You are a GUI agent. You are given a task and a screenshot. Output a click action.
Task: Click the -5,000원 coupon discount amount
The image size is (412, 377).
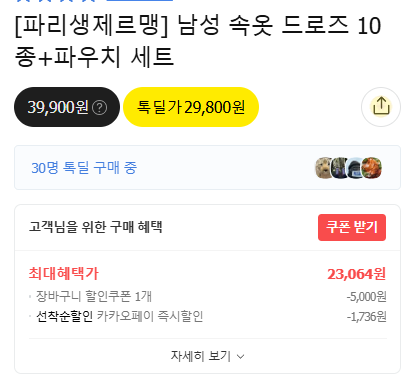coord(366,296)
